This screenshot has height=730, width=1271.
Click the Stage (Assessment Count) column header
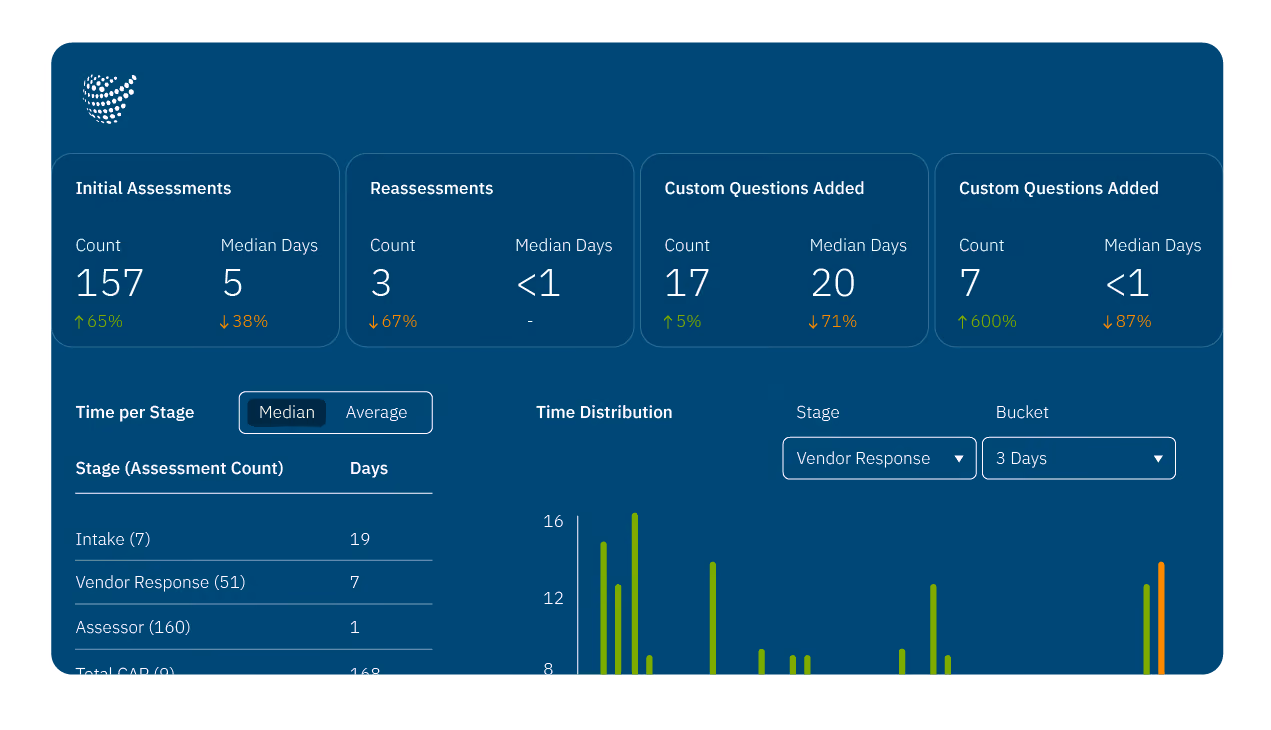pos(180,468)
